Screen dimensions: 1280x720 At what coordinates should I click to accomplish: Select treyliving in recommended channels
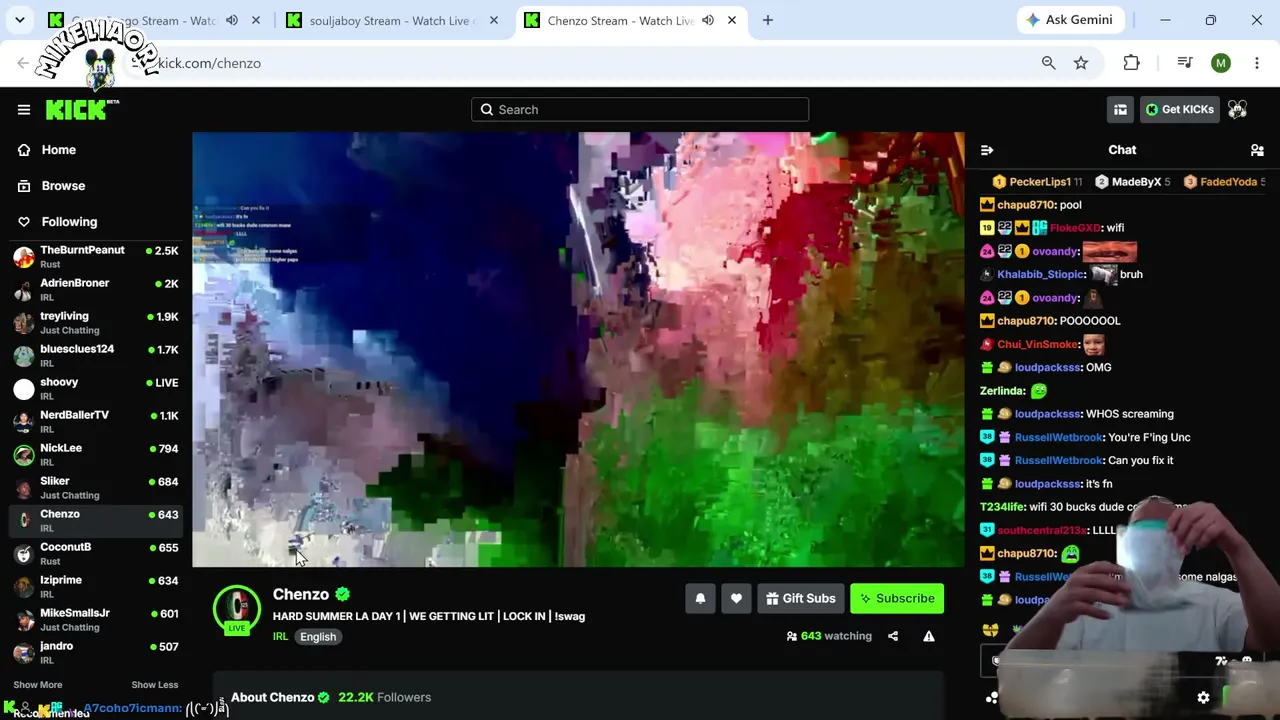[96, 323]
